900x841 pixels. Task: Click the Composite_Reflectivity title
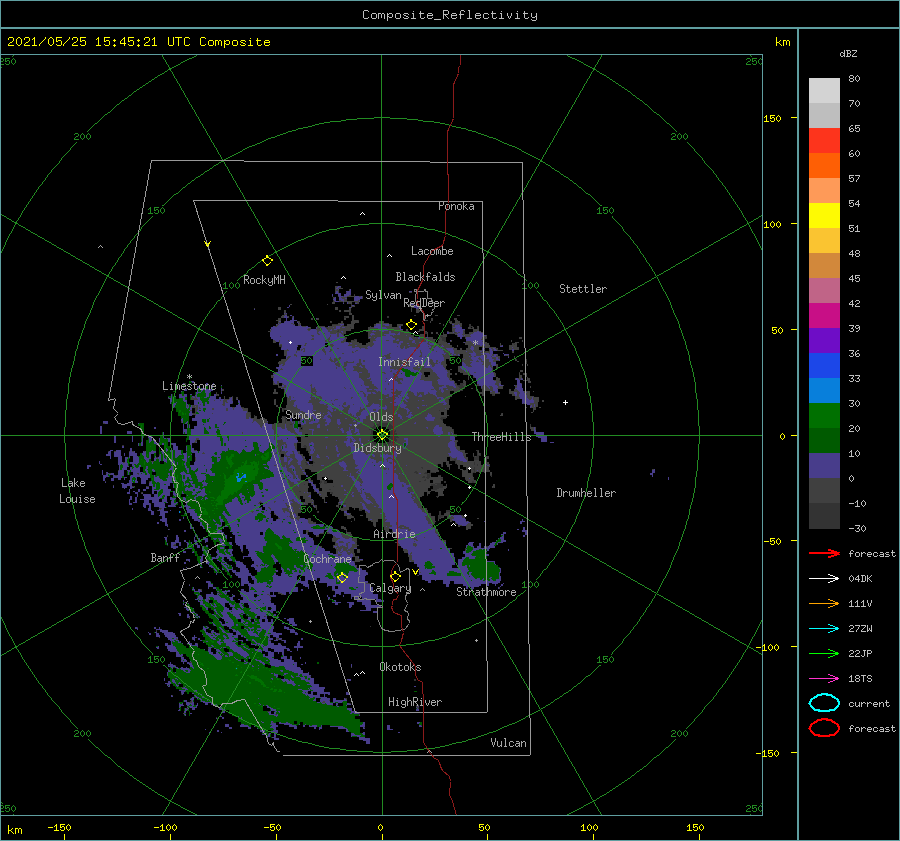(450, 15)
